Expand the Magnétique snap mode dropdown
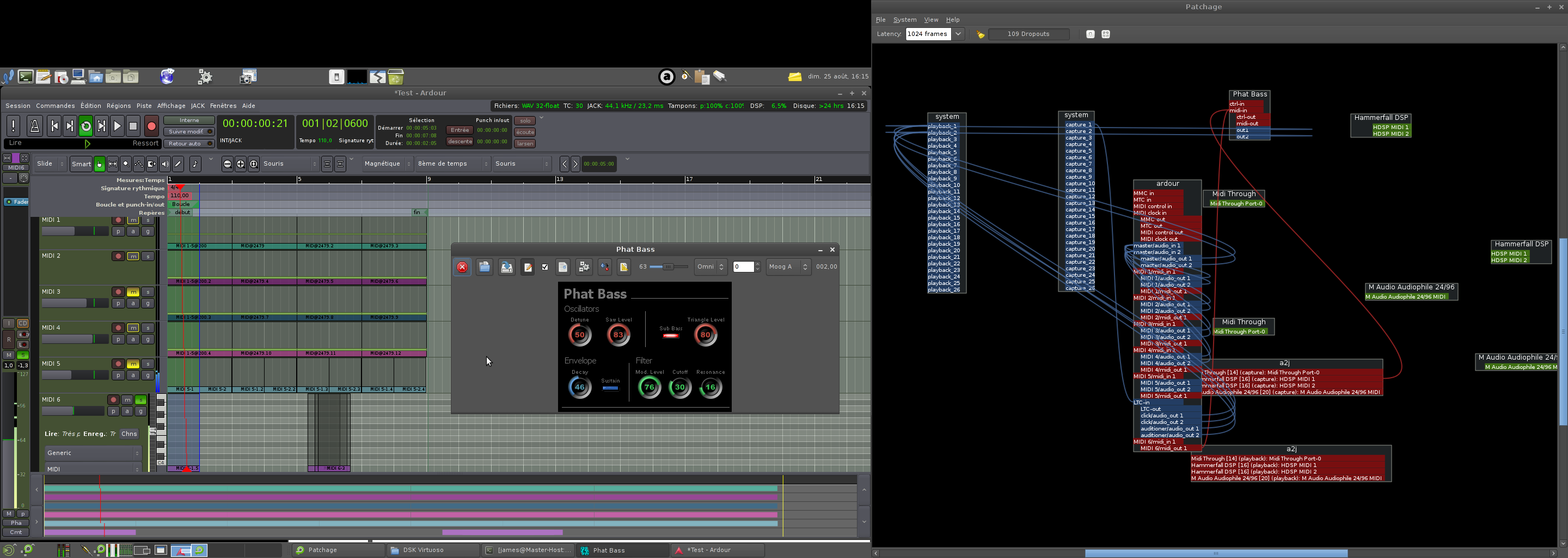1568x558 pixels. tap(387, 164)
